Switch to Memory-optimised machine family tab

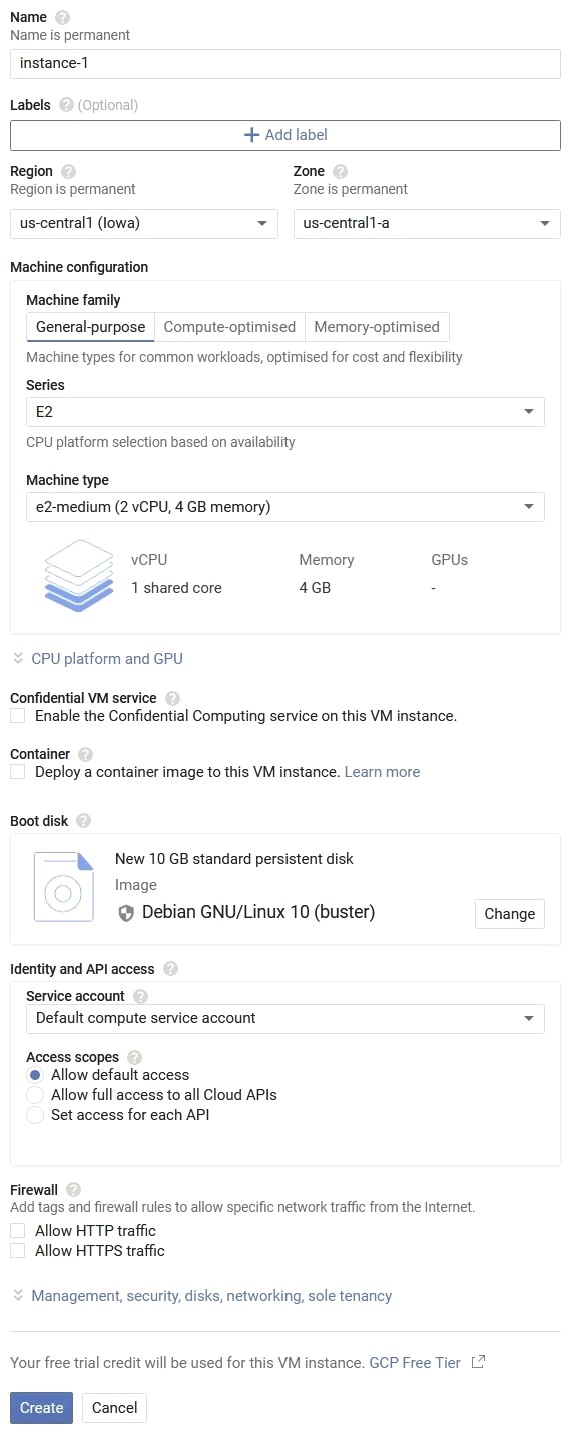[x=377, y=327]
